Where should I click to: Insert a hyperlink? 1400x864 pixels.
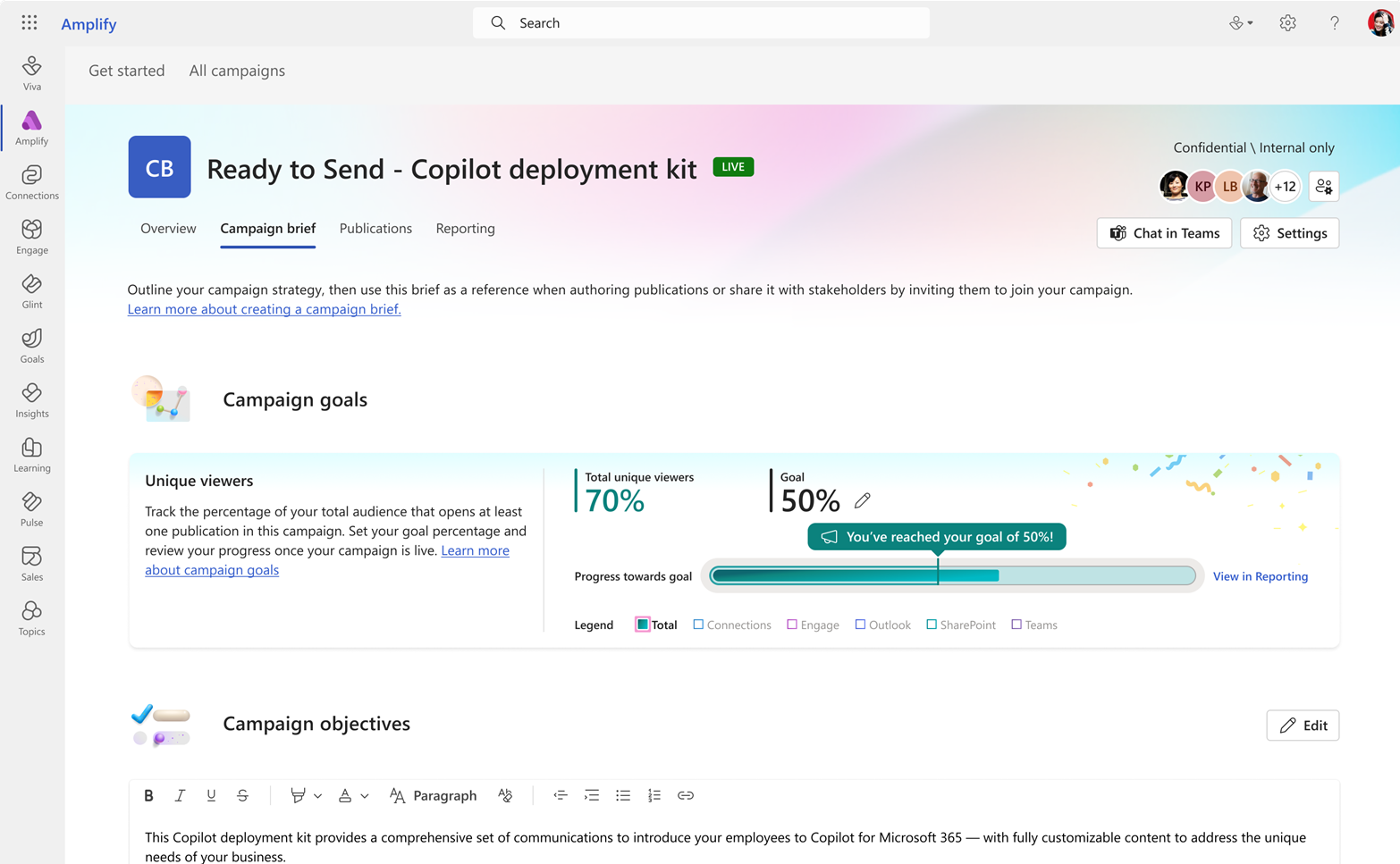pos(686,795)
